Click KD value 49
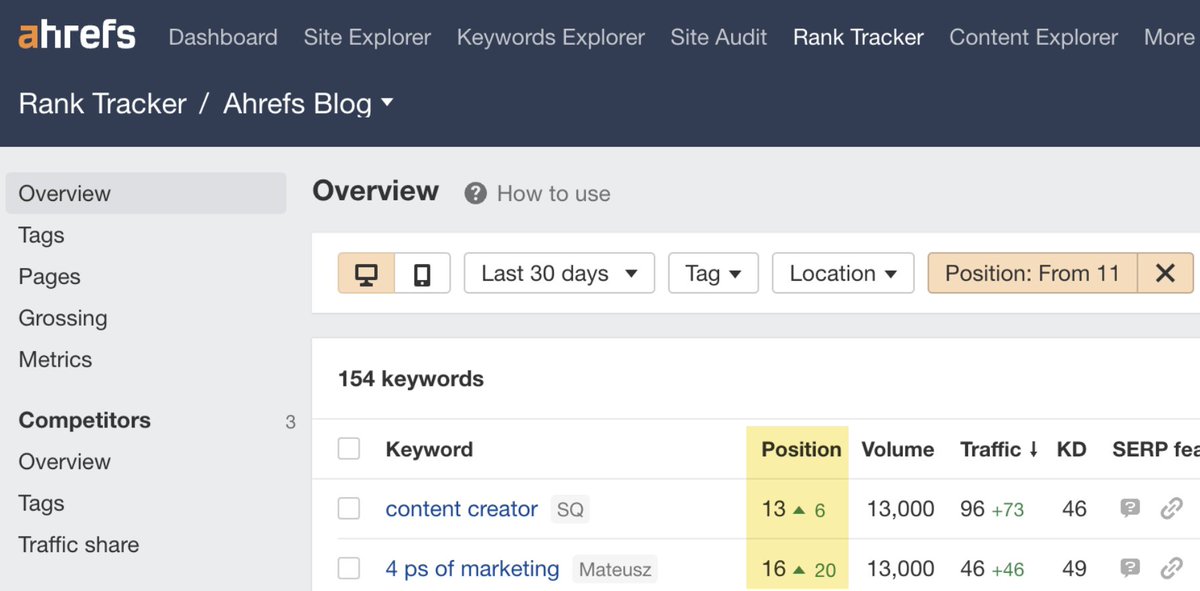1200x591 pixels. (x=1074, y=568)
